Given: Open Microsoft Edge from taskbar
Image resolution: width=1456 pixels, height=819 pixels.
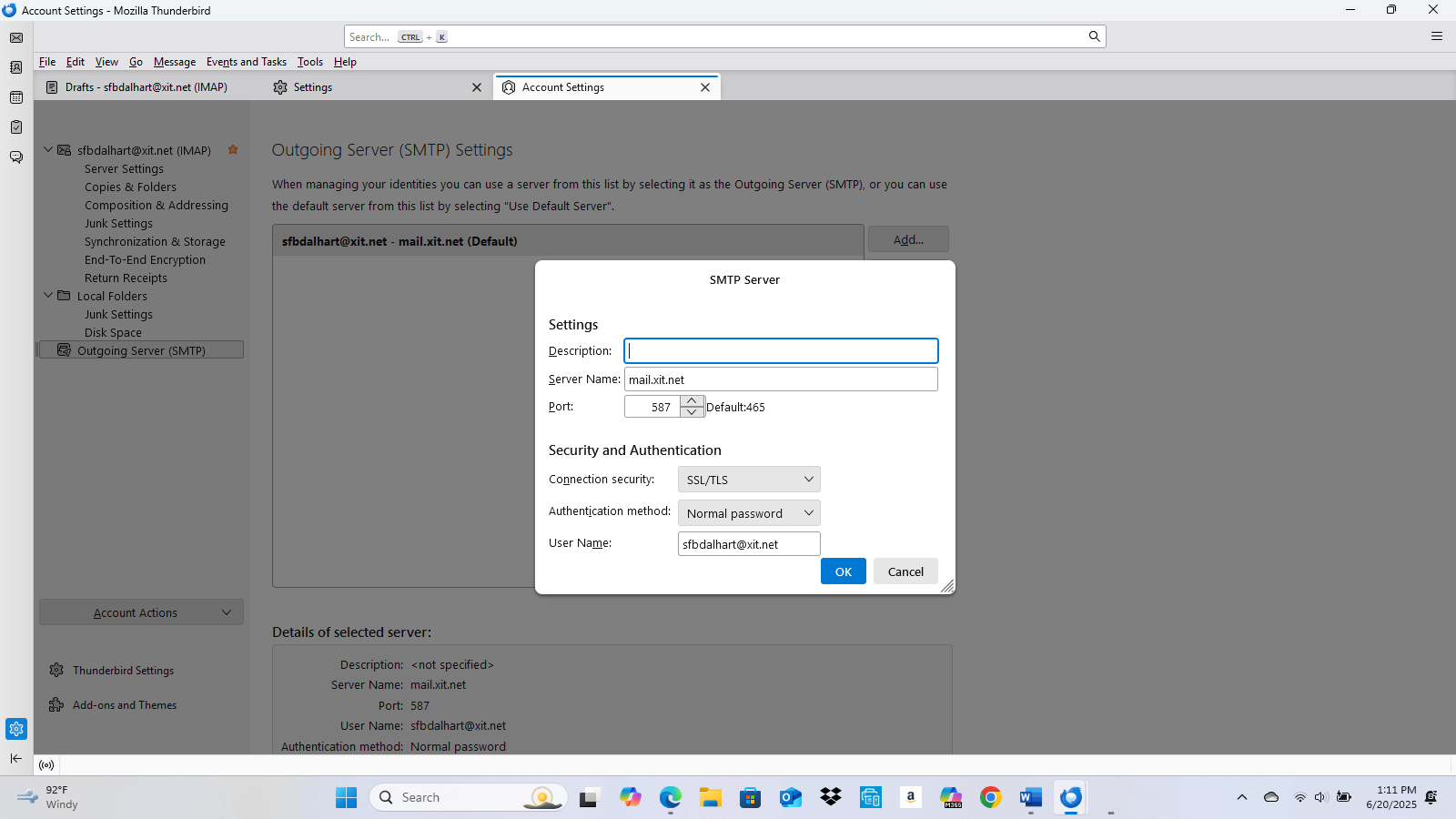Looking at the screenshot, I should point(671,798).
